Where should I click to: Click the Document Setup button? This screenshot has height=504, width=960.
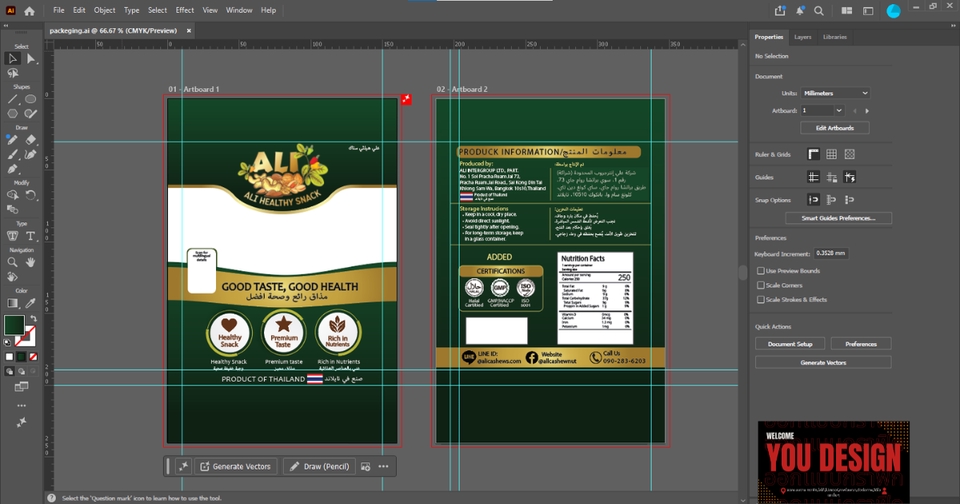[790, 344]
